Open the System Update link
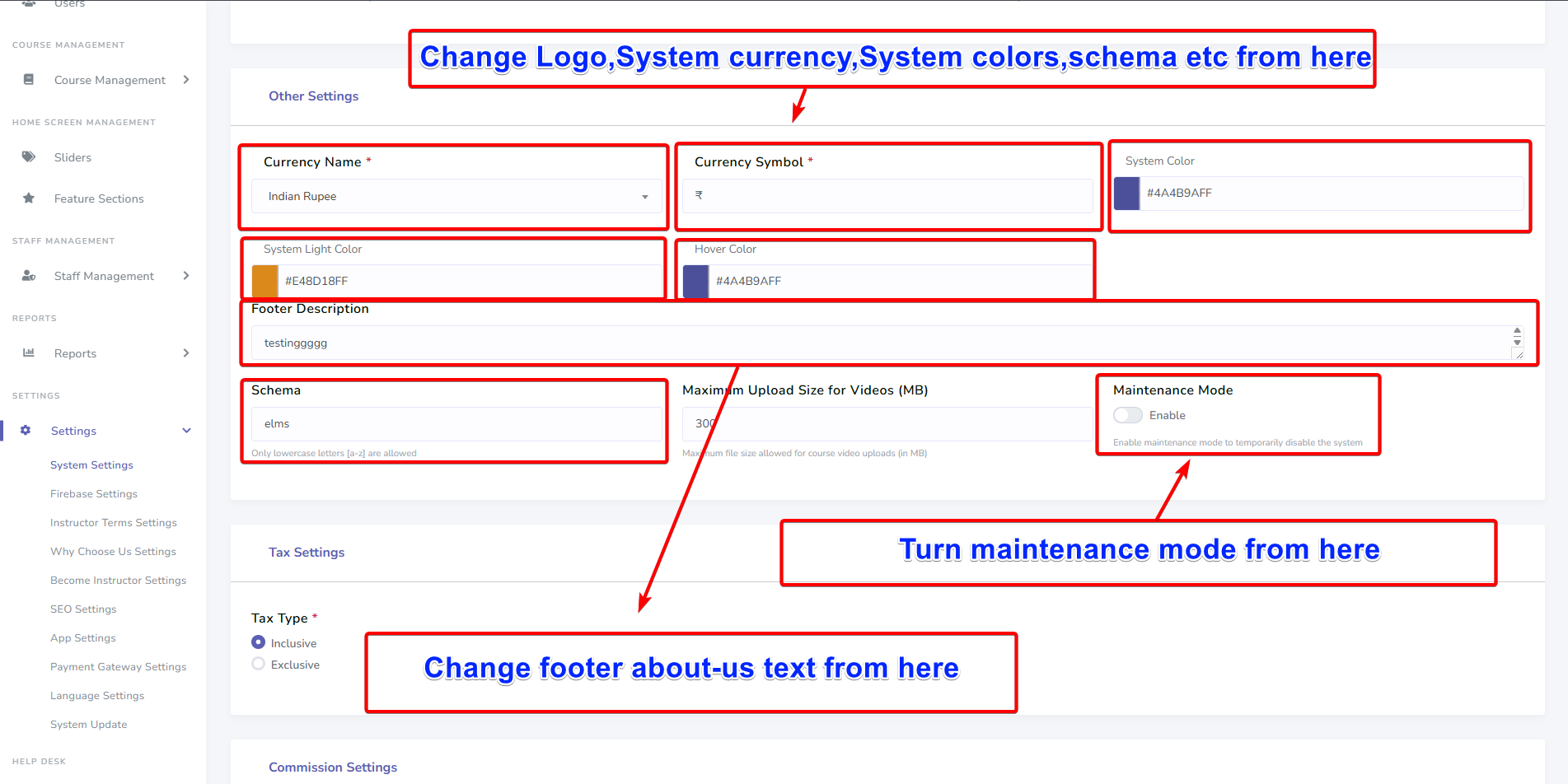Viewport: 1568px width, 784px height. coord(88,725)
